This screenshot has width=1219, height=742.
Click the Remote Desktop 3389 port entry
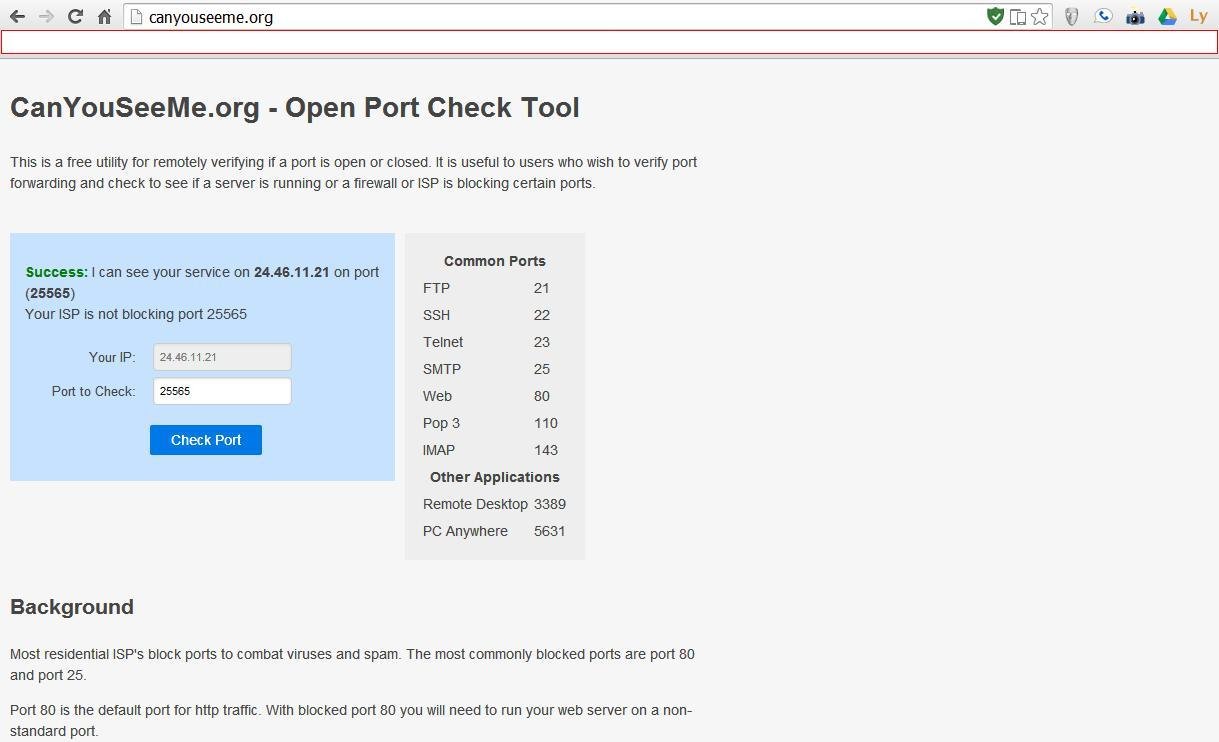[x=494, y=504]
